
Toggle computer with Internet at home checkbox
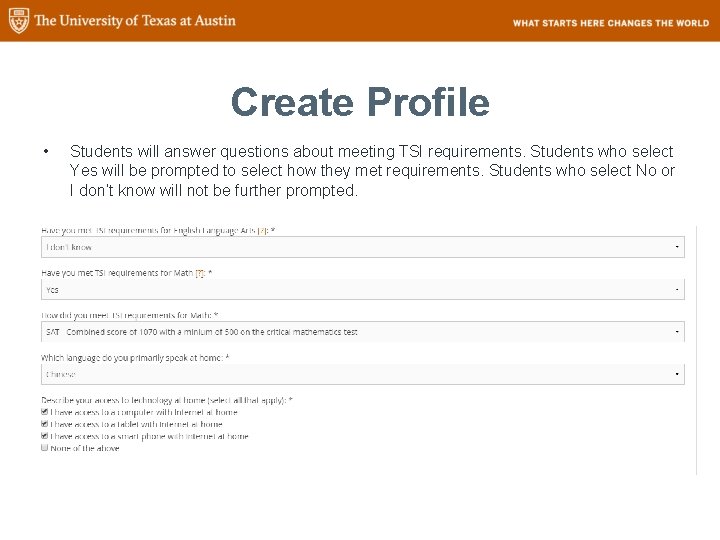coord(45,412)
